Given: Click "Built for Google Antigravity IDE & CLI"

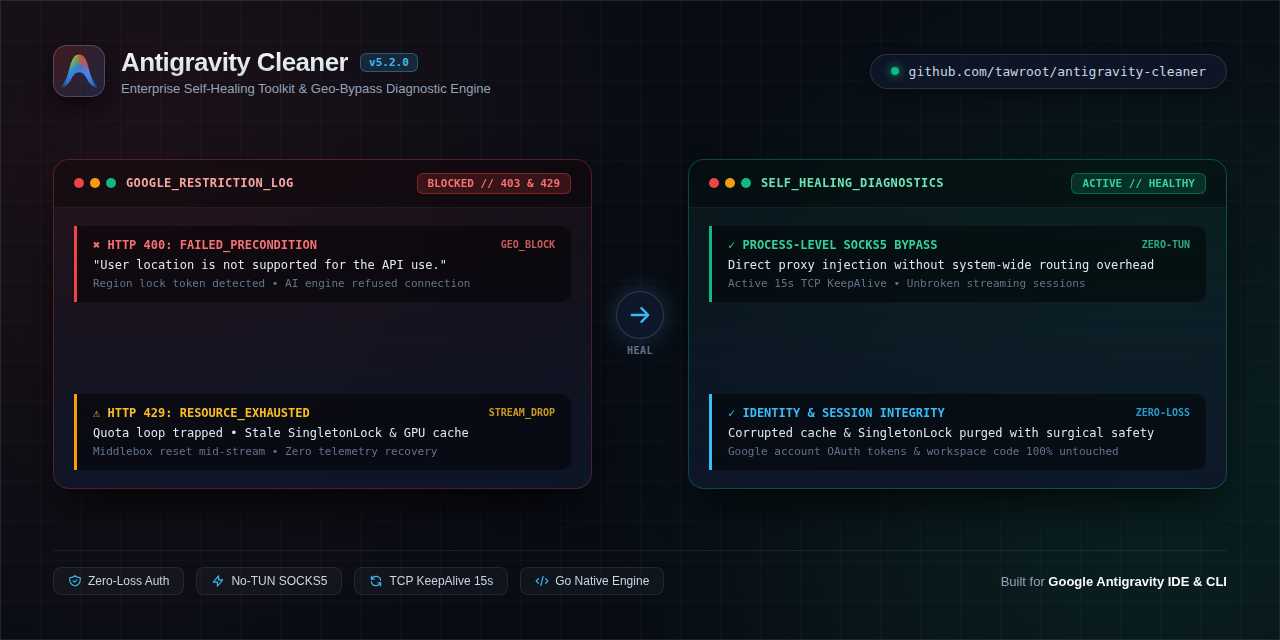Looking at the screenshot, I should 1114,581.
